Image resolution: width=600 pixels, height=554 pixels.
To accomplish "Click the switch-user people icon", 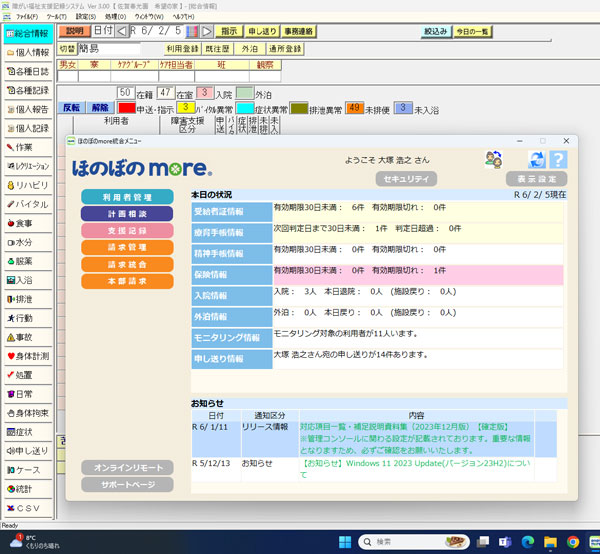I will (x=494, y=160).
